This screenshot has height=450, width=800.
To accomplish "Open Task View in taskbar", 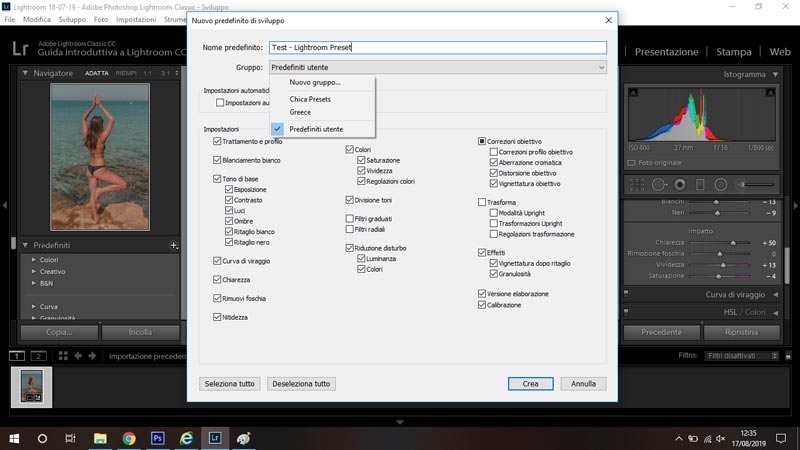I will 70,438.
